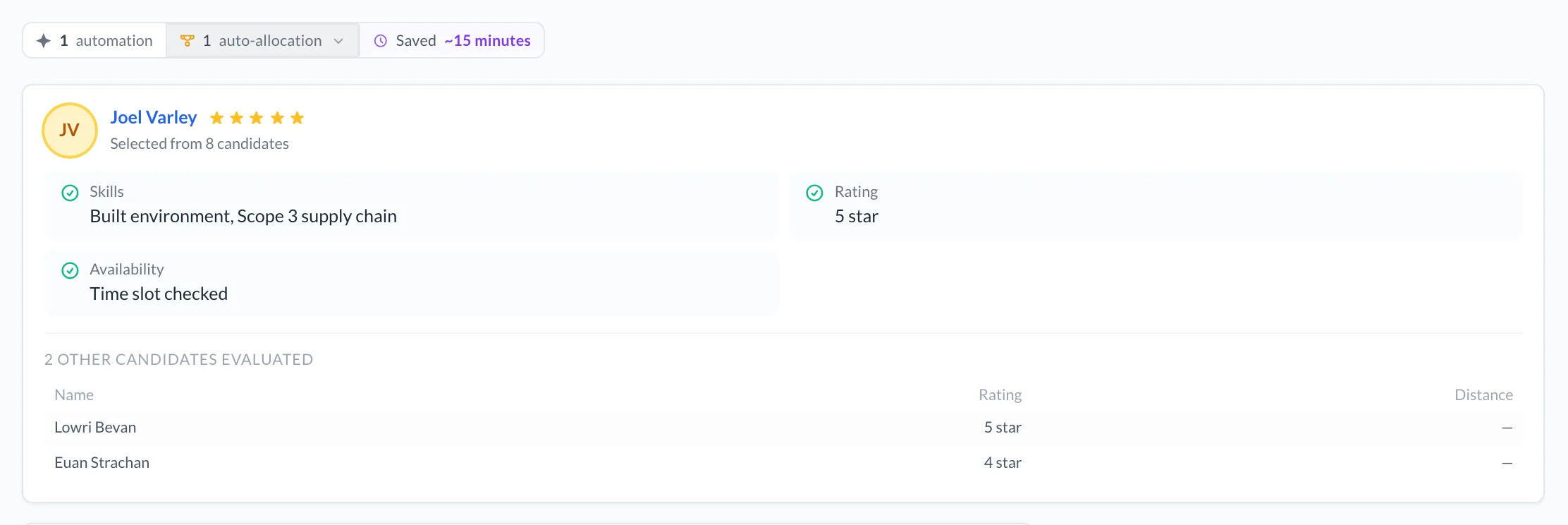
Task: Select the Lowri Bevan candidate row
Action: 784,428
